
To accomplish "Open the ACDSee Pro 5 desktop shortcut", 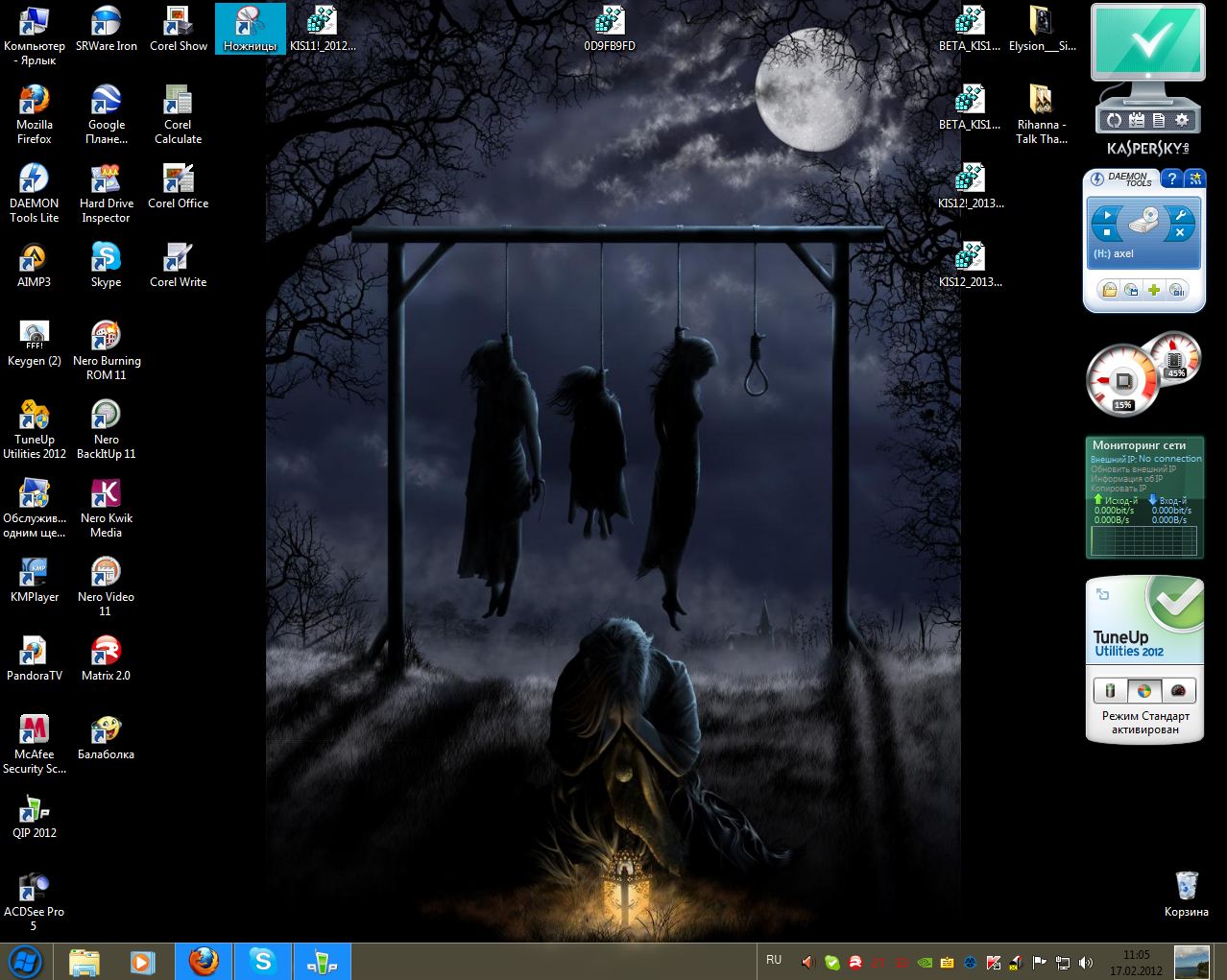I will [35, 901].
